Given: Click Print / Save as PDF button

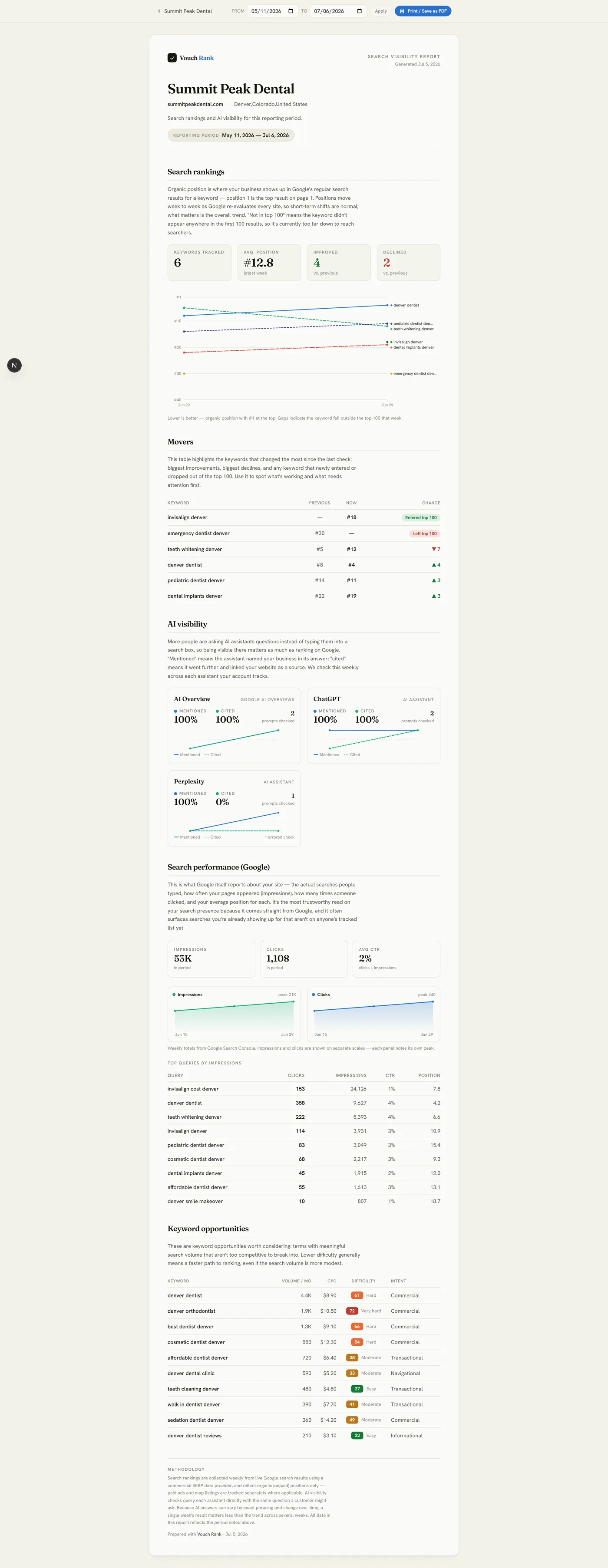Looking at the screenshot, I should (x=423, y=11).
